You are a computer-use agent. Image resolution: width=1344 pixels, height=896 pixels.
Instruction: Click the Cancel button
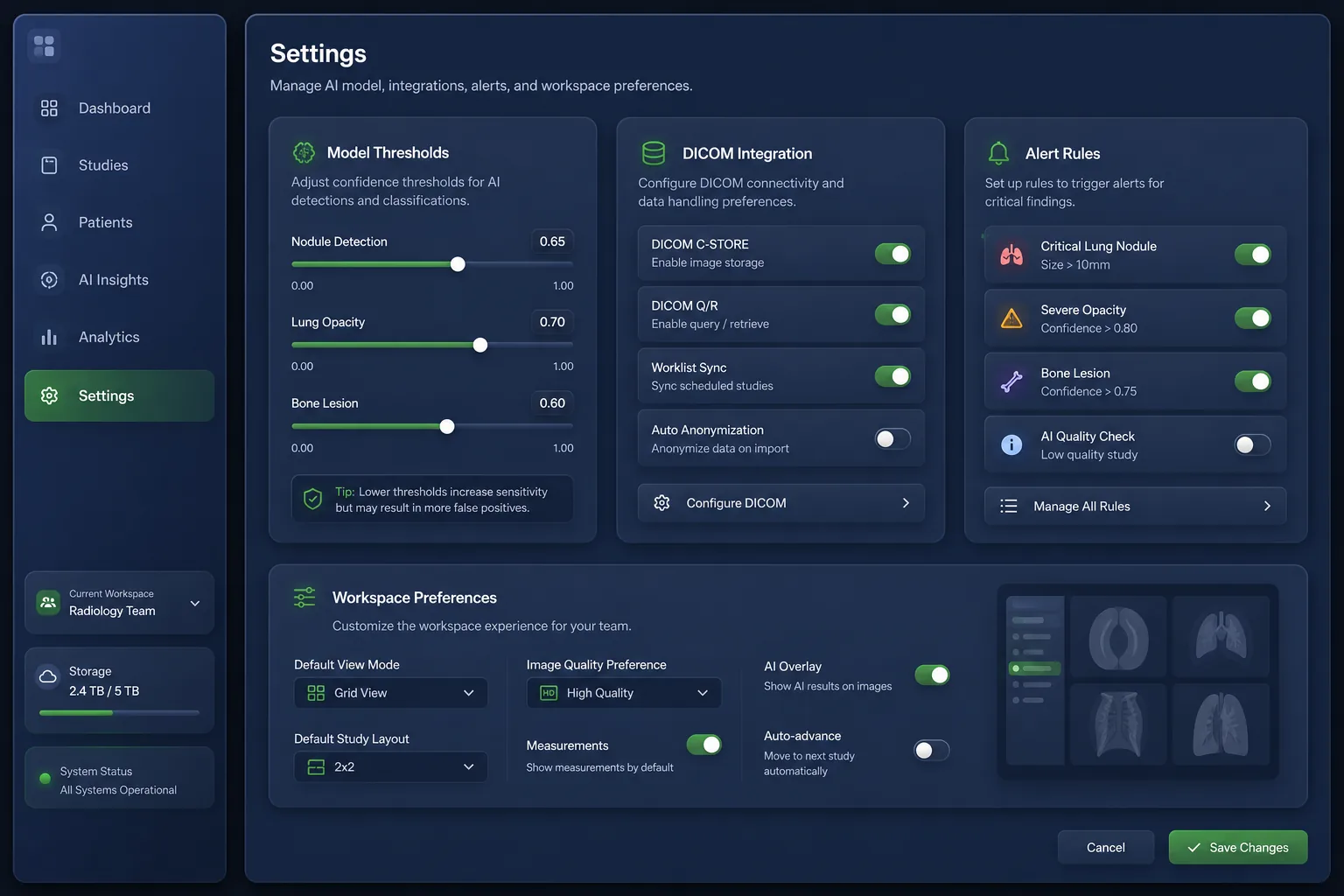1106,847
